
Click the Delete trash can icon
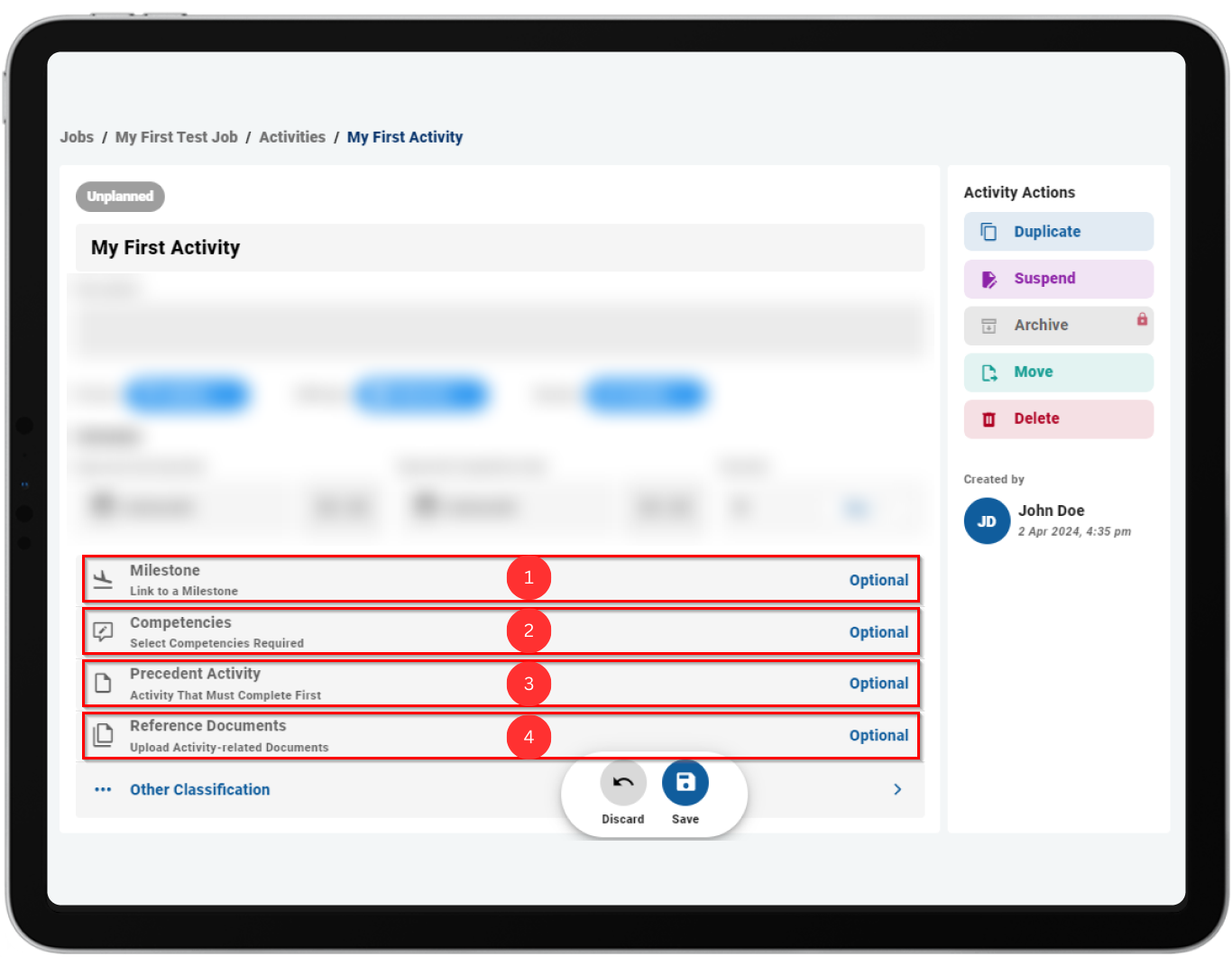coord(988,419)
